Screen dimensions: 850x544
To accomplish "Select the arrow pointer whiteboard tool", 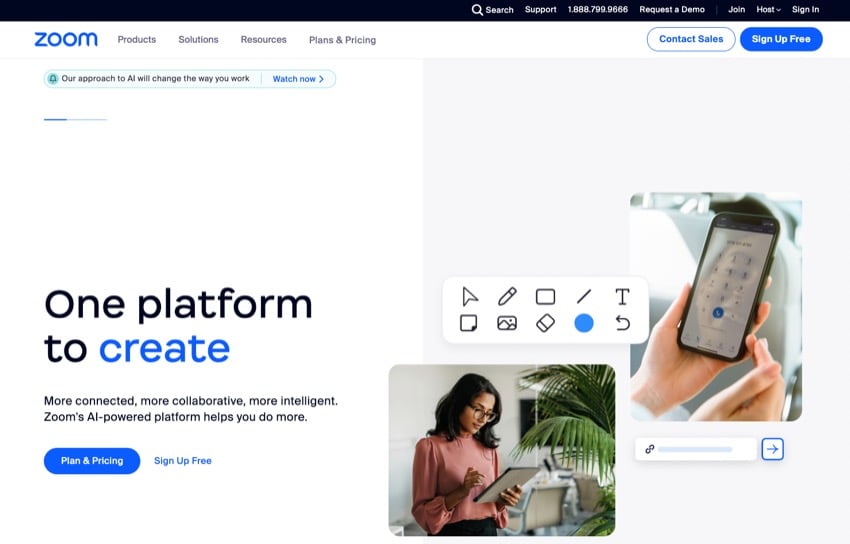I will point(469,297).
